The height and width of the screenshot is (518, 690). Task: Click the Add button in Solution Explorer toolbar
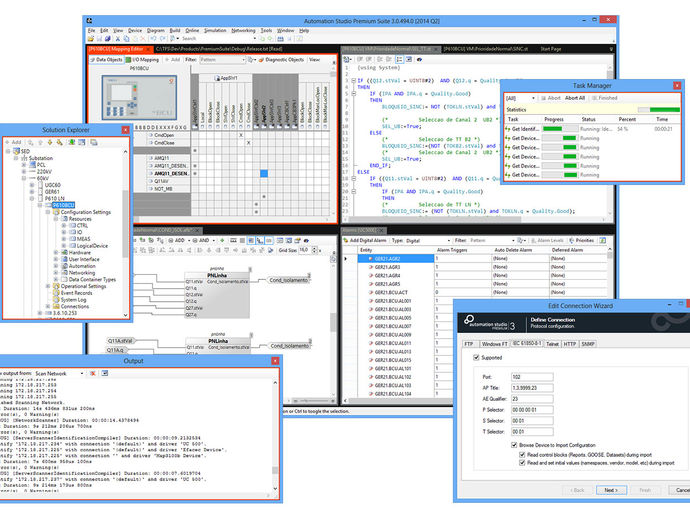coord(13,142)
